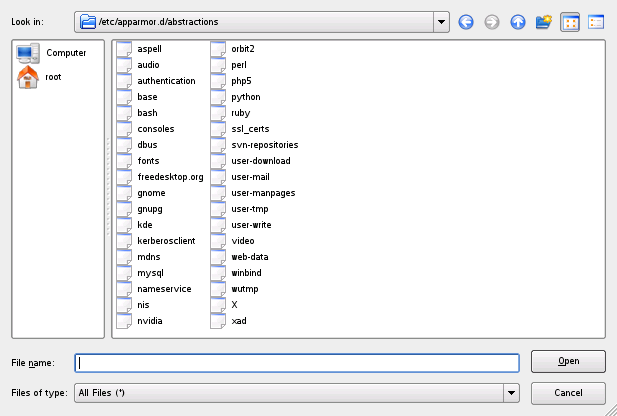617x416 pixels.
Task: Click the winbind file name
Action: point(246,273)
